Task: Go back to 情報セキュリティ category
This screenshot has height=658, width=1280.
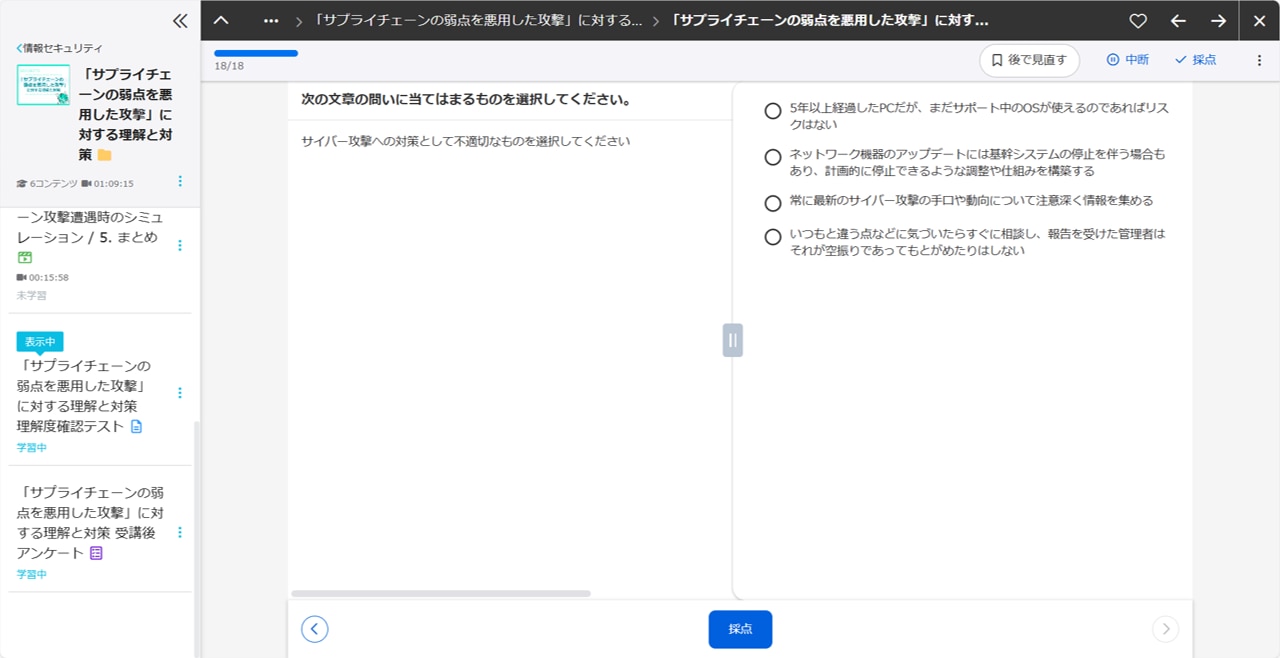Action: pos(60,48)
